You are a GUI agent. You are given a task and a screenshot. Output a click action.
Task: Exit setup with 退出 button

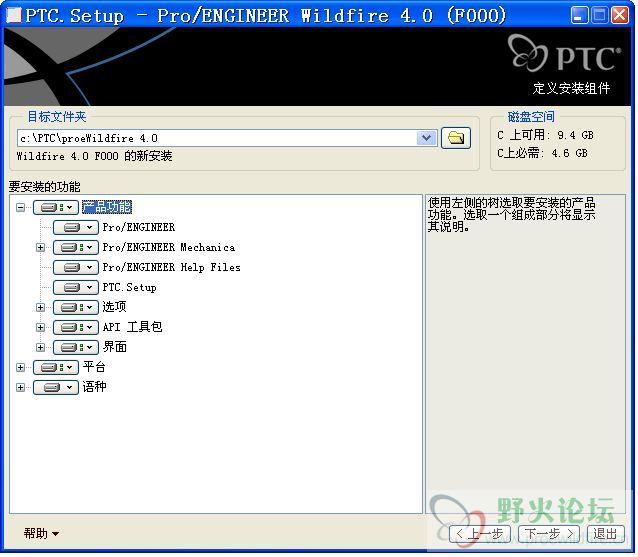point(605,533)
